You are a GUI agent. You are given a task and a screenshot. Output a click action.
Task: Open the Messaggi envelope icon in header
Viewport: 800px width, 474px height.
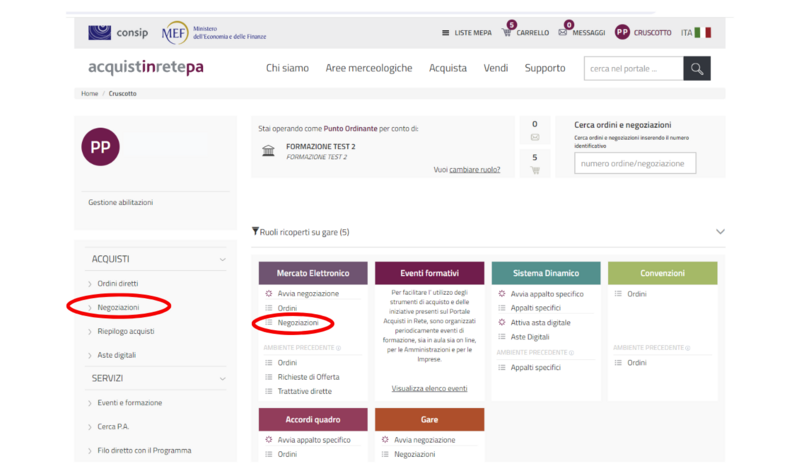coord(563,33)
